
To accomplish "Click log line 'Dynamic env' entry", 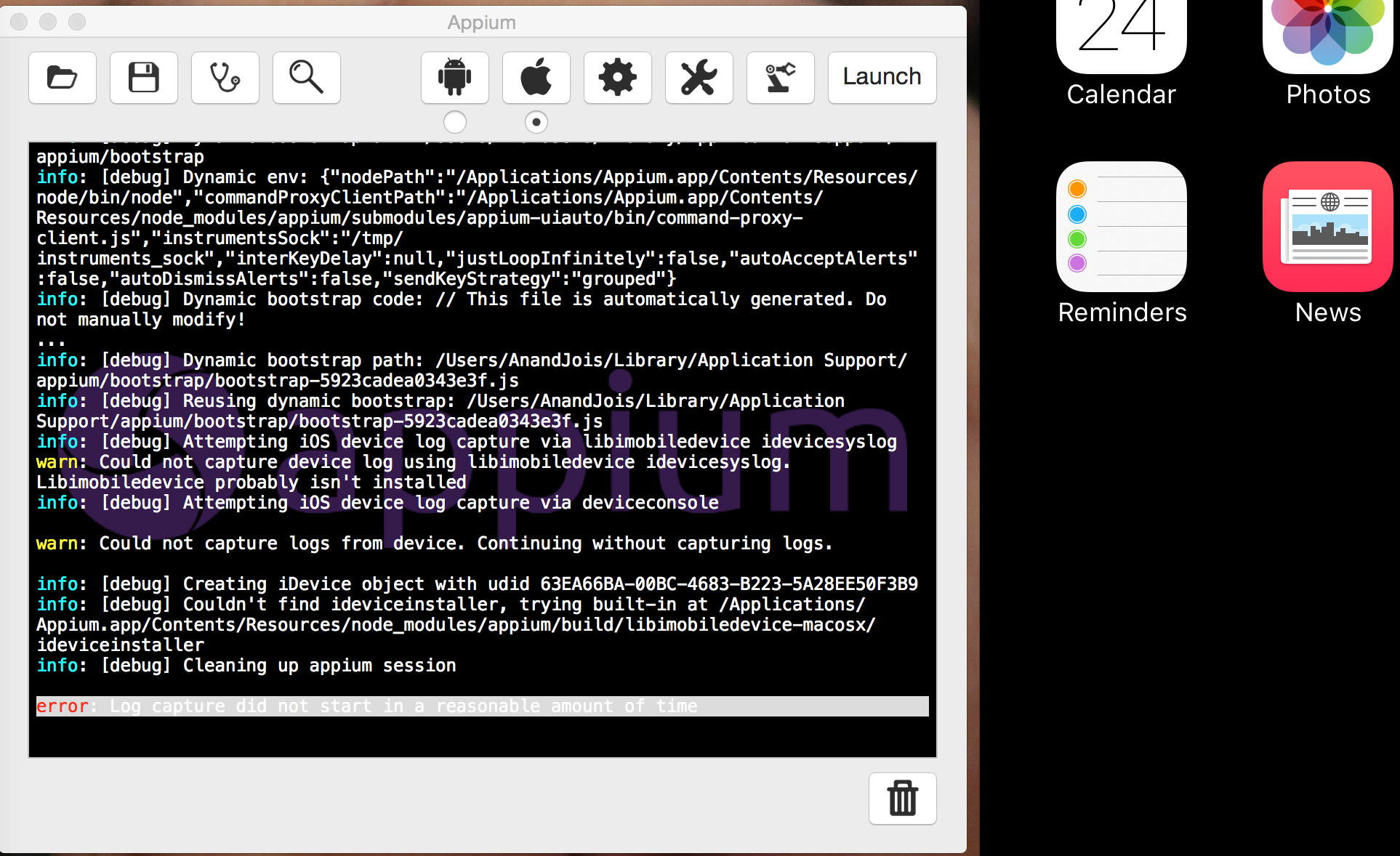I will click(x=478, y=228).
